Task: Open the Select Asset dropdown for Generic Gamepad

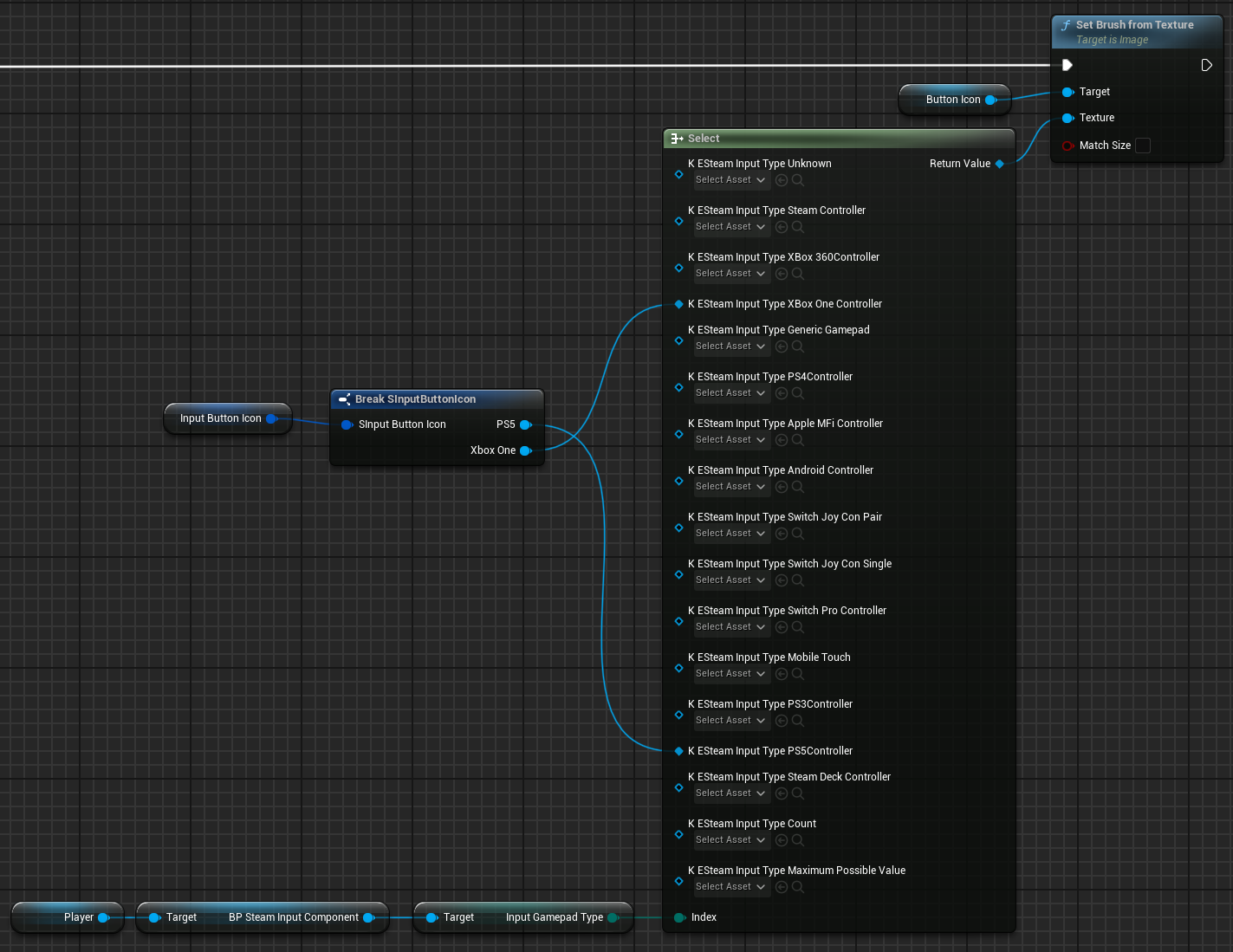Action: [x=731, y=346]
